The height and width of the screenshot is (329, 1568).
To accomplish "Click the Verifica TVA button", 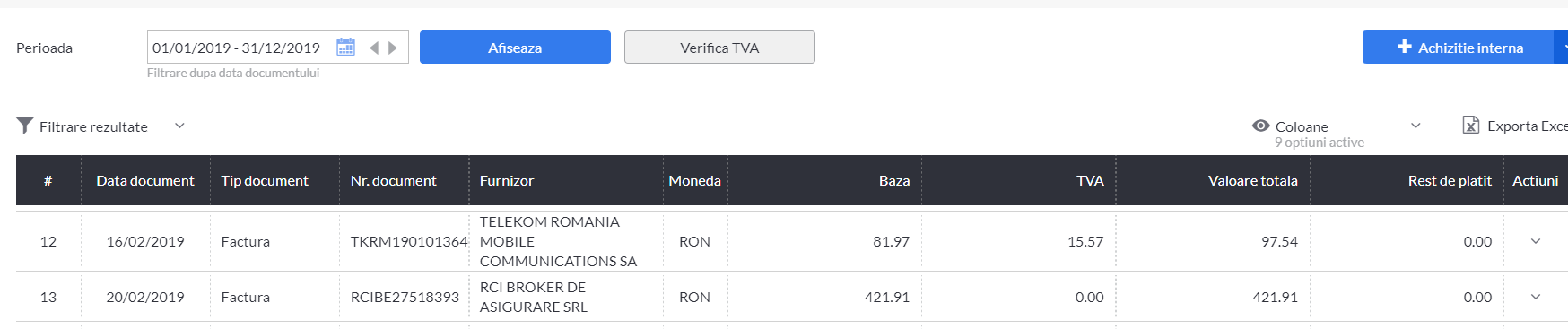I will coord(719,48).
